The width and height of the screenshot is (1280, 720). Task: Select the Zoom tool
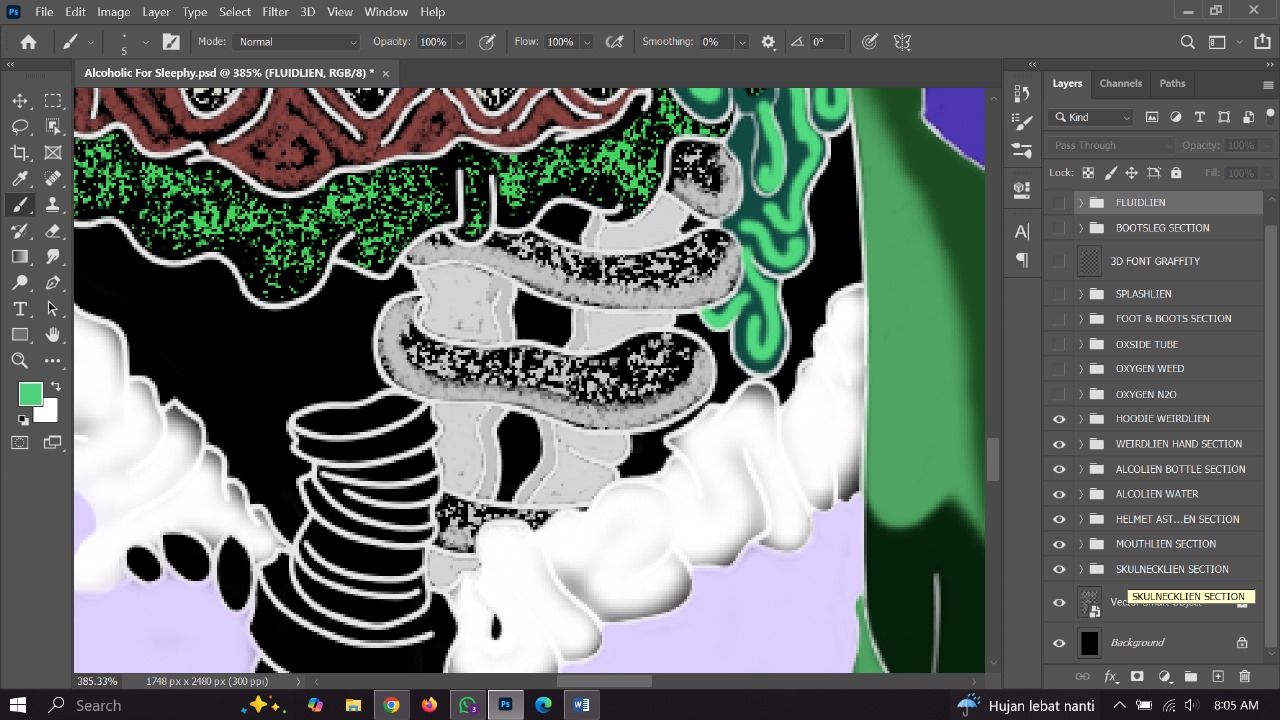[x=20, y=361]
